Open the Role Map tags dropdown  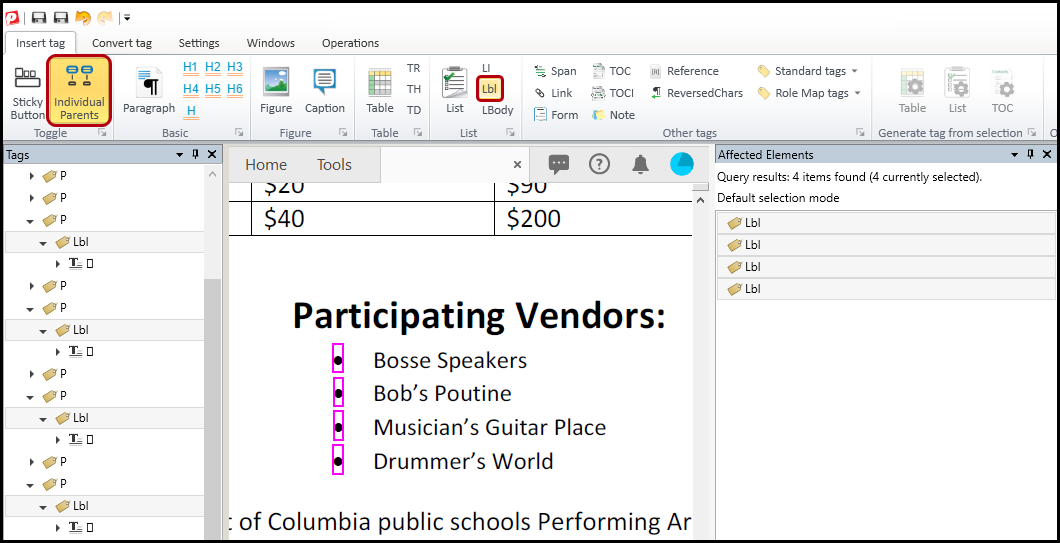(809, 93)
